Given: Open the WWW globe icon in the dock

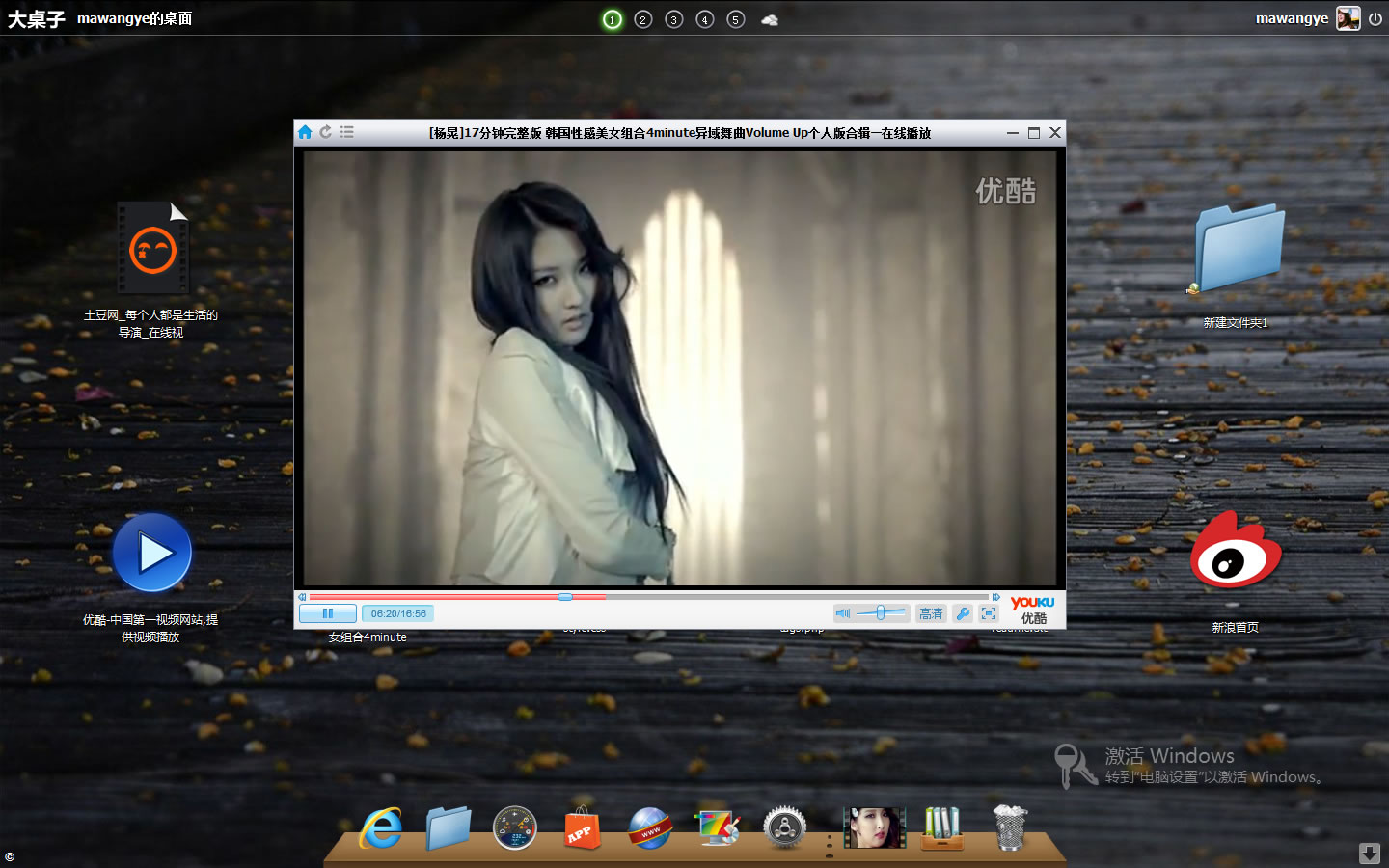Looking at the screenshot, I should tap(649, 827).
